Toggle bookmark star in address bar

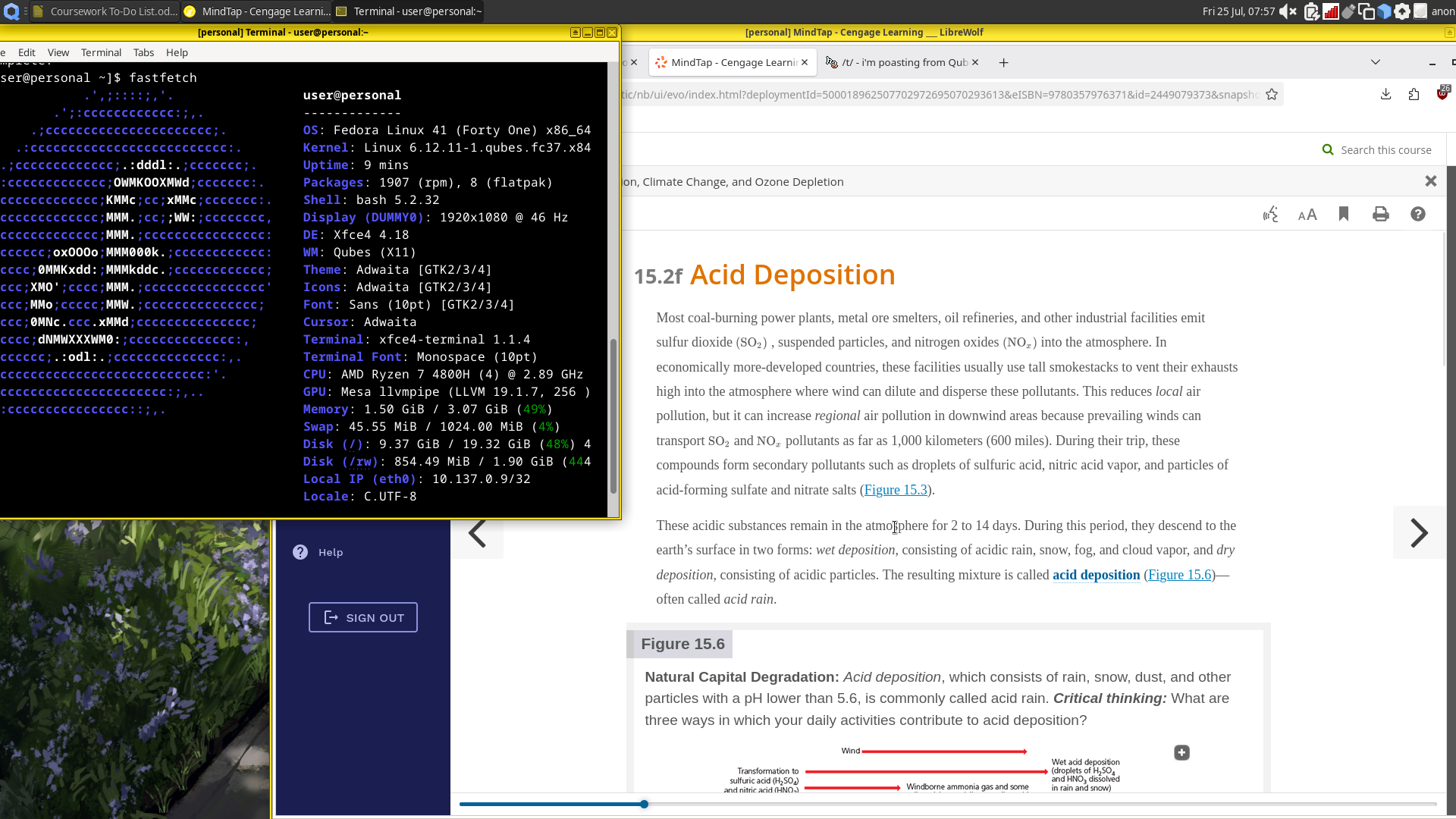tap(1272, 94)
